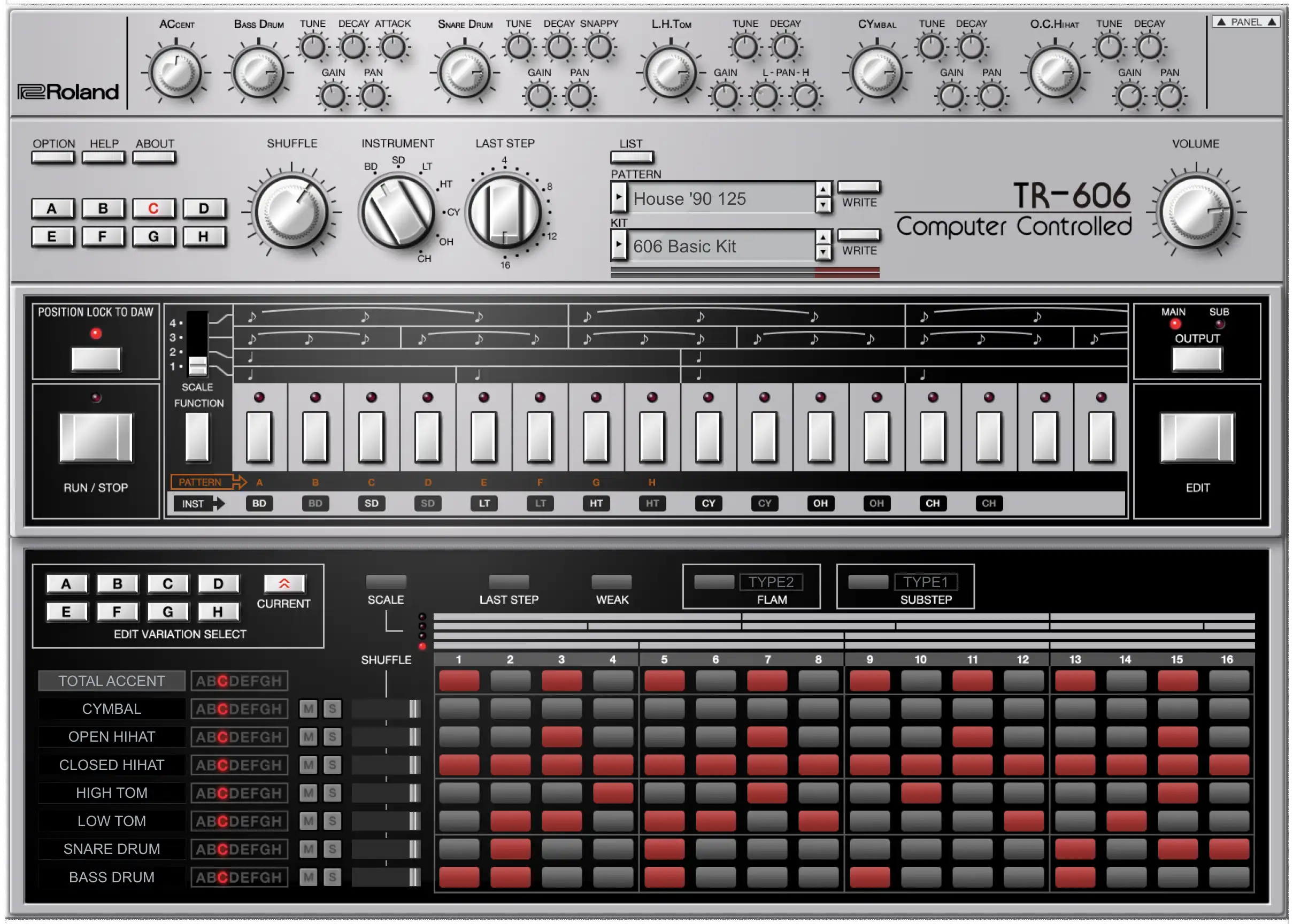Screen dimensions: 1293x924
Task: Click the RUN / STOP button
Action: point(96,437)
